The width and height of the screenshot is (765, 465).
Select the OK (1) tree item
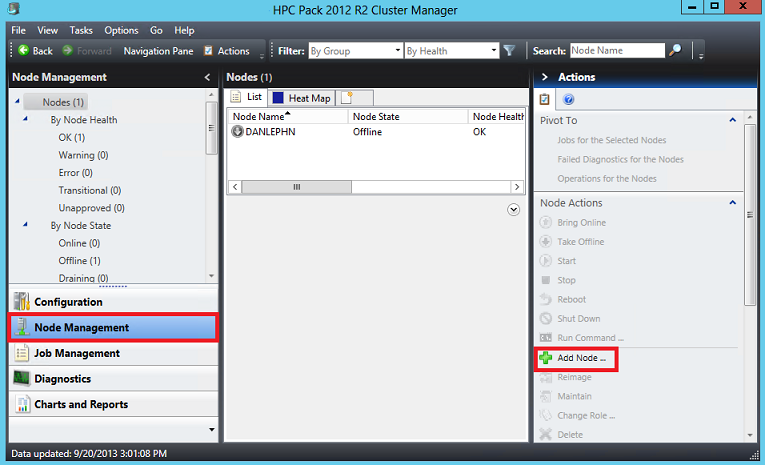pyautogui.click(x=72, y=138)
